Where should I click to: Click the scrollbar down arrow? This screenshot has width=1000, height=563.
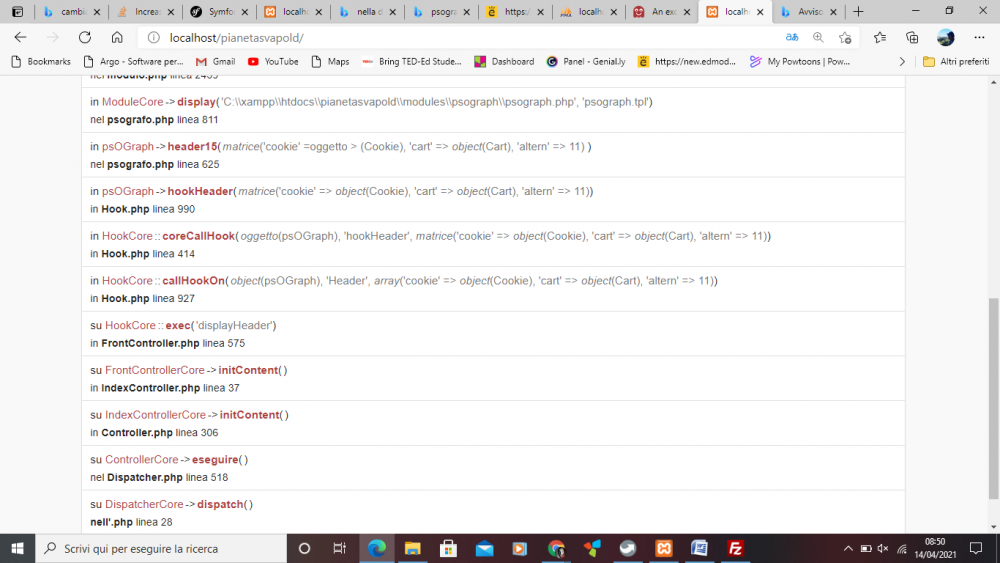pyautogui.click(x=994, y=527)
